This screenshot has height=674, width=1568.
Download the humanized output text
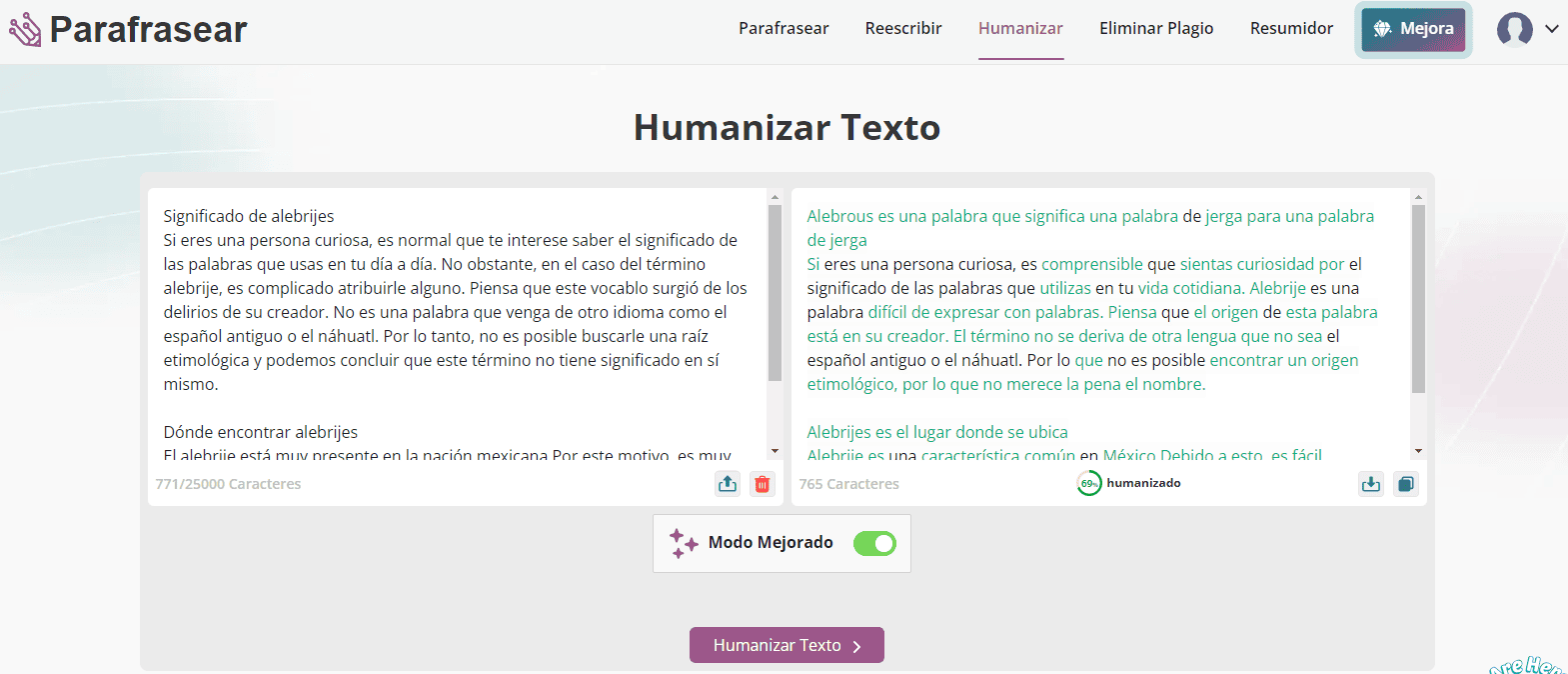(1371, 484)
